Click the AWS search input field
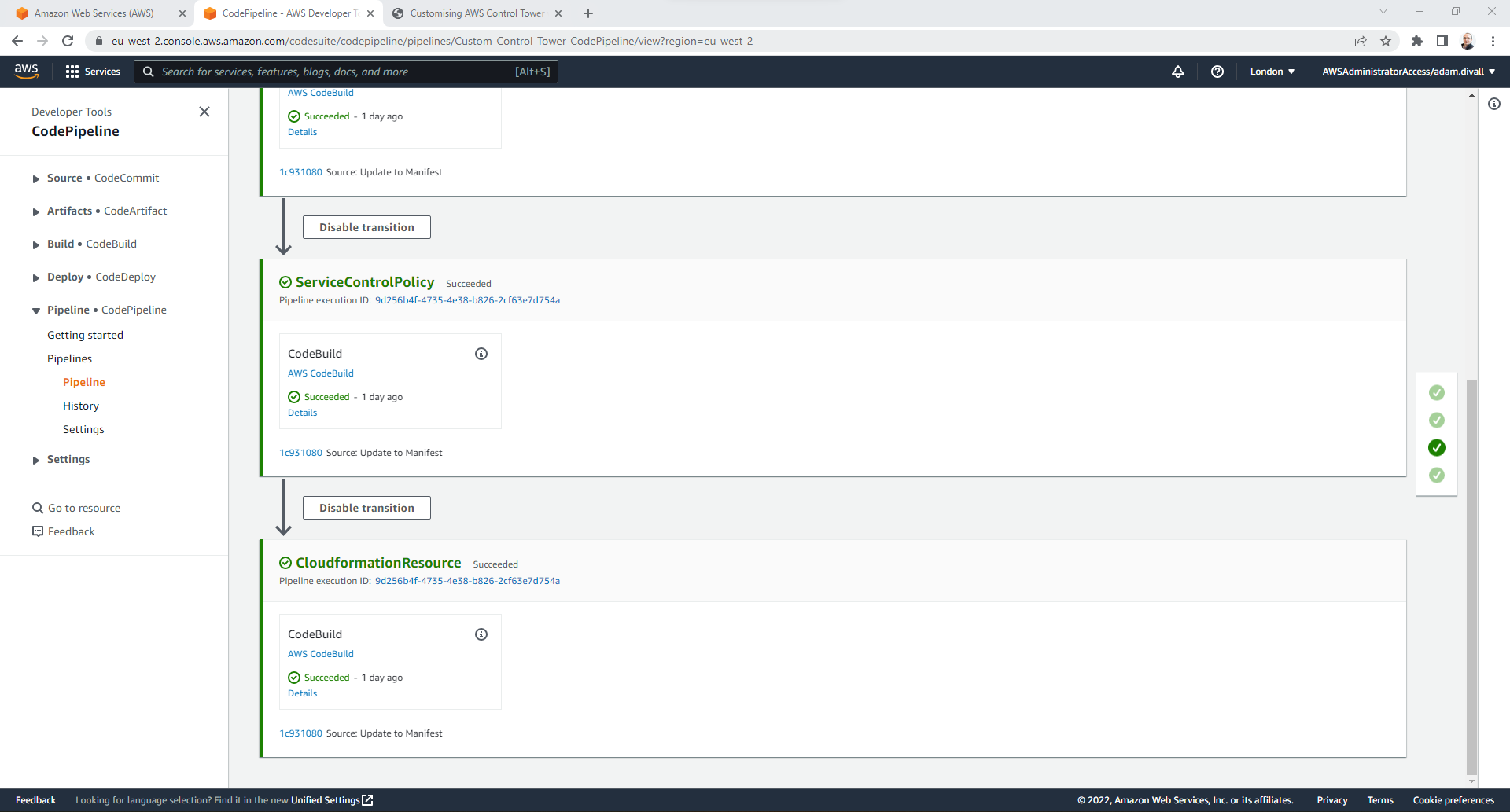The image size is (1510, 812). [346, 72]
